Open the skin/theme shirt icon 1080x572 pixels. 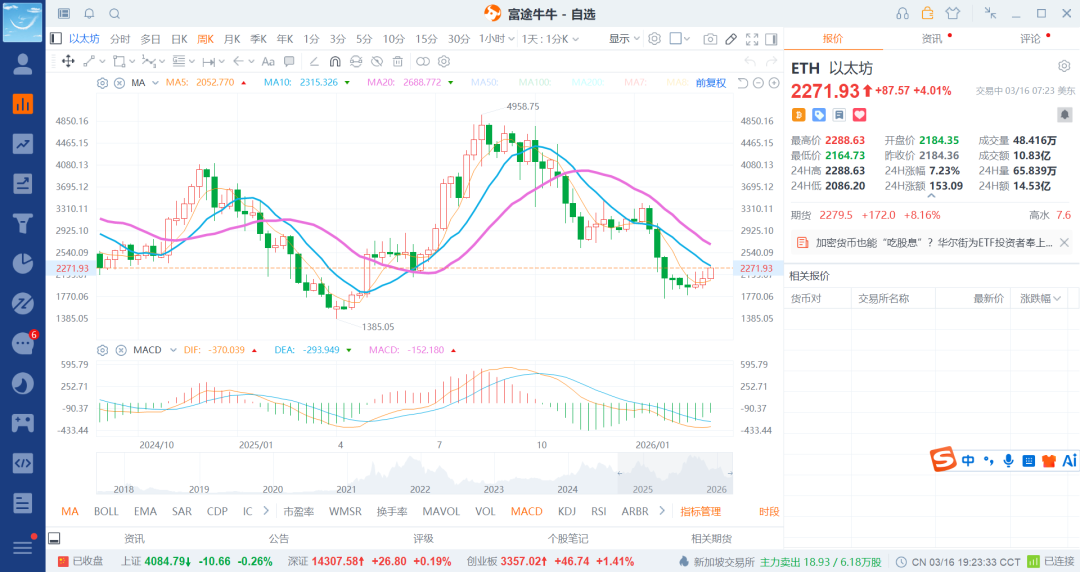coord(953,13)
